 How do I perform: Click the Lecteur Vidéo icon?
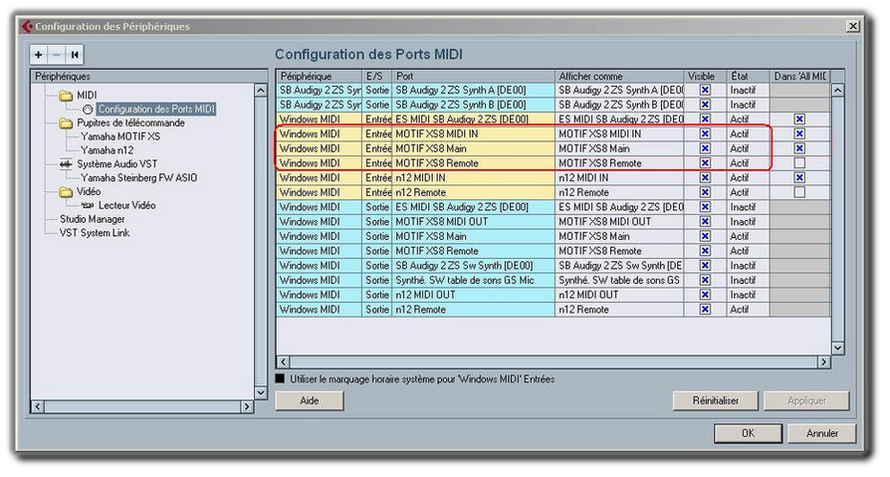(x=88, y=205)
